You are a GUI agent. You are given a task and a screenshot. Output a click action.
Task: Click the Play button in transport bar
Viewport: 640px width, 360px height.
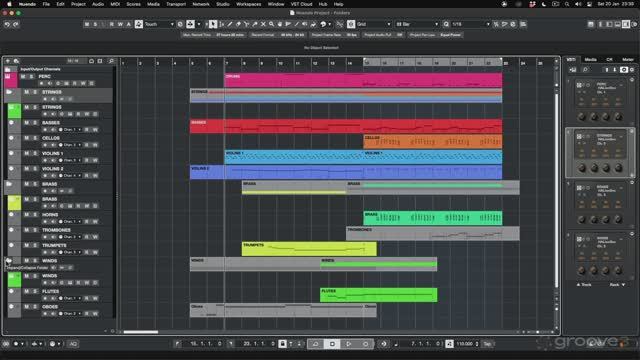pyautogui.click(x=349, y=344)
